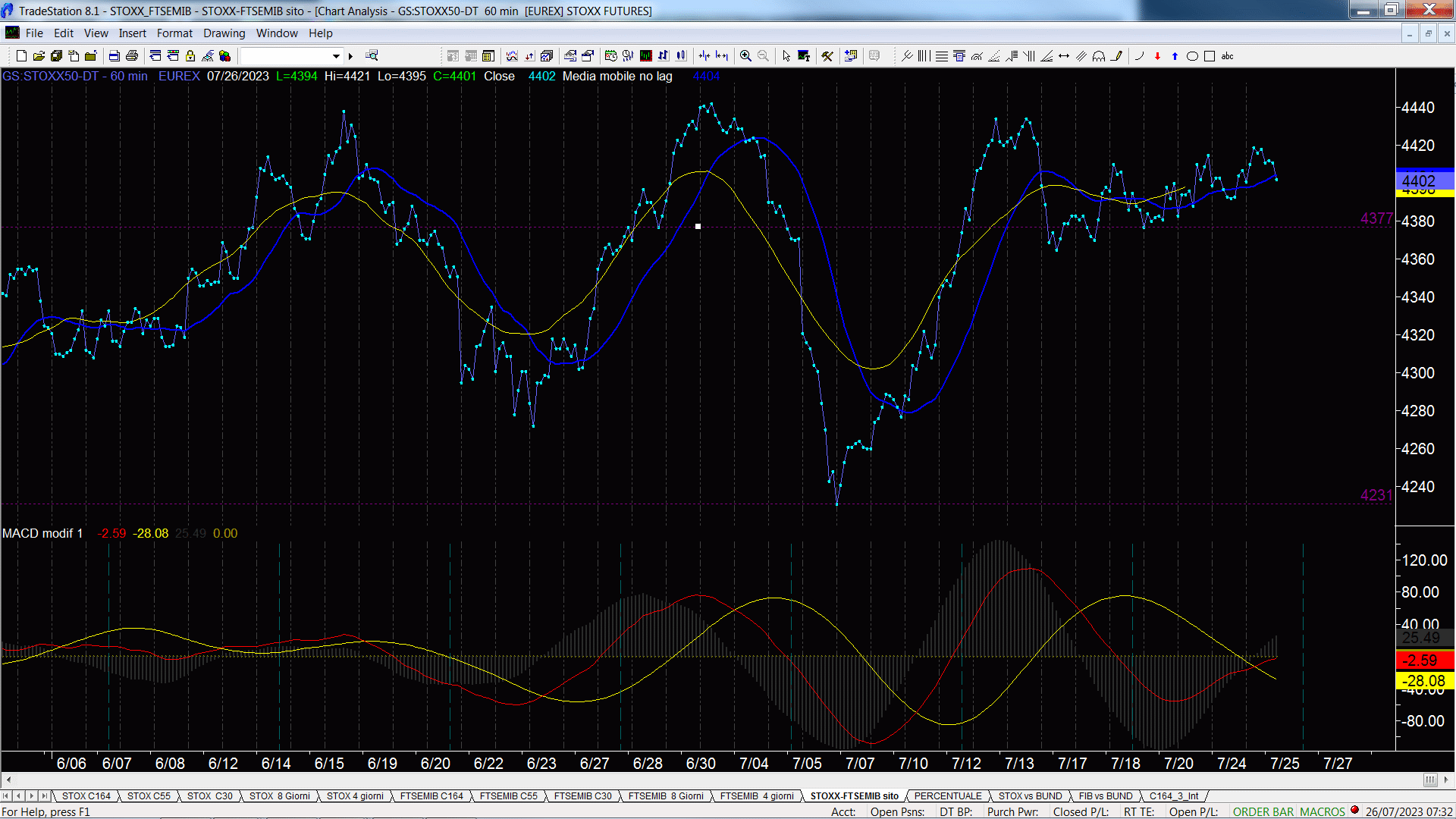Viewport: 1456px width, 819px height.
Task: Open the Window menu
Action: (x=277, y=33)
